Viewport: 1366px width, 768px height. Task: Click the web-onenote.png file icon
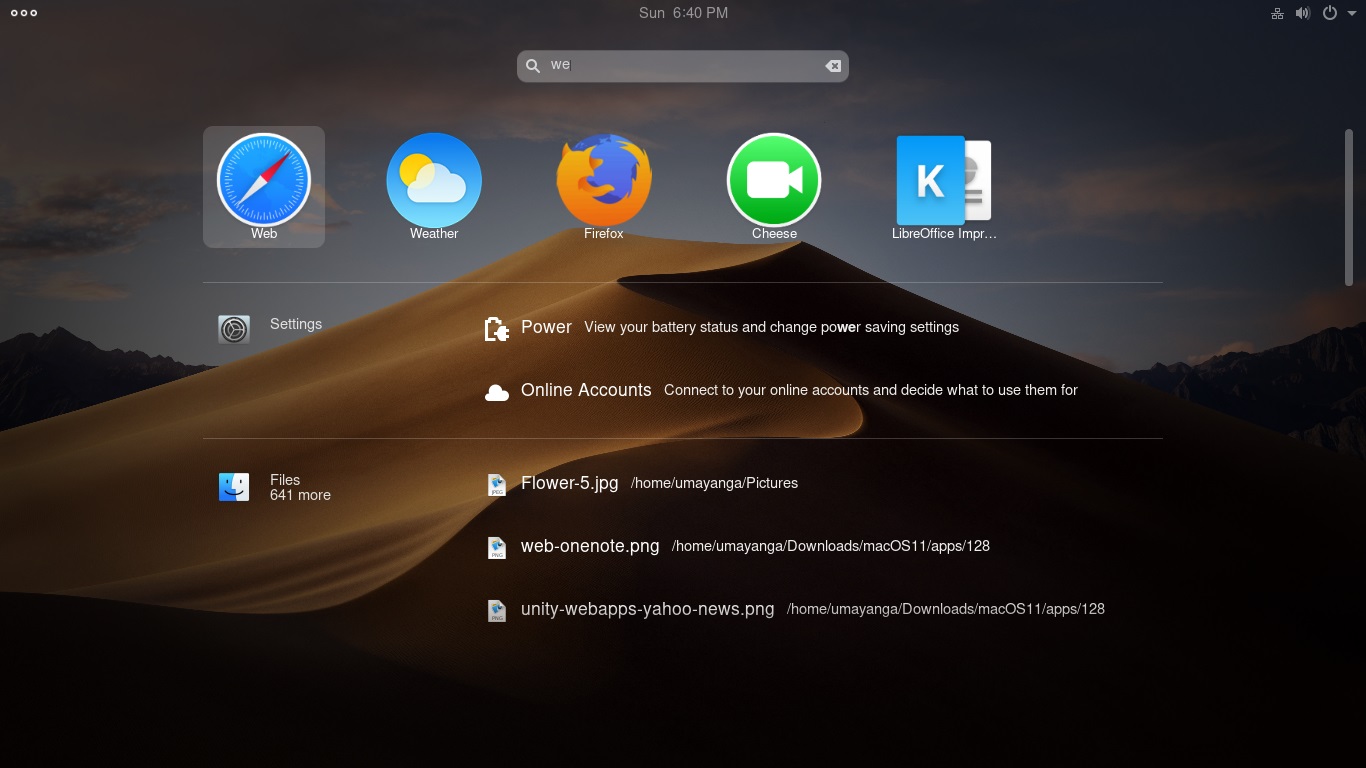[497, 547]
